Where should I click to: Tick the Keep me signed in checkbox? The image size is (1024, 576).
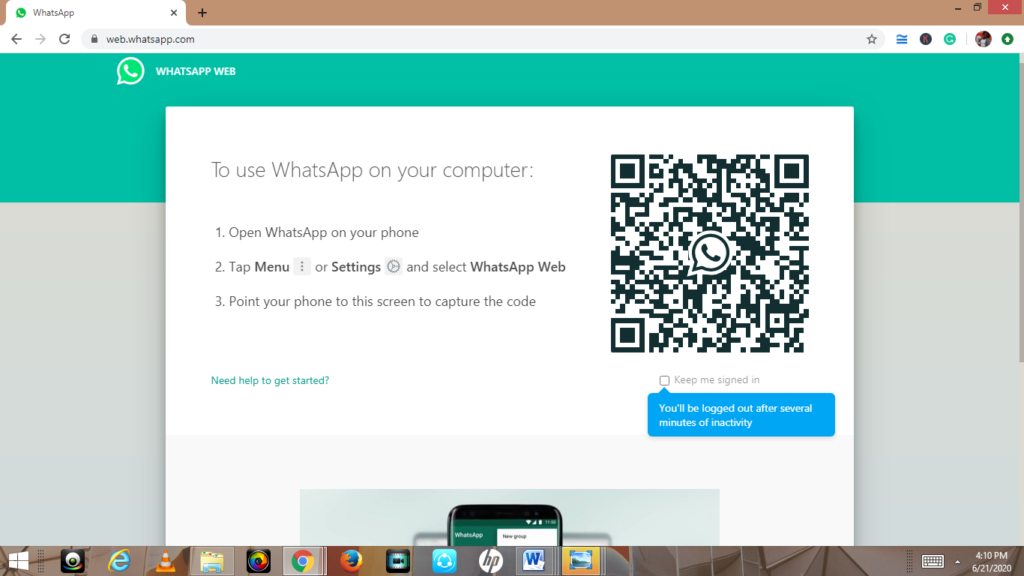pos(664,380)
